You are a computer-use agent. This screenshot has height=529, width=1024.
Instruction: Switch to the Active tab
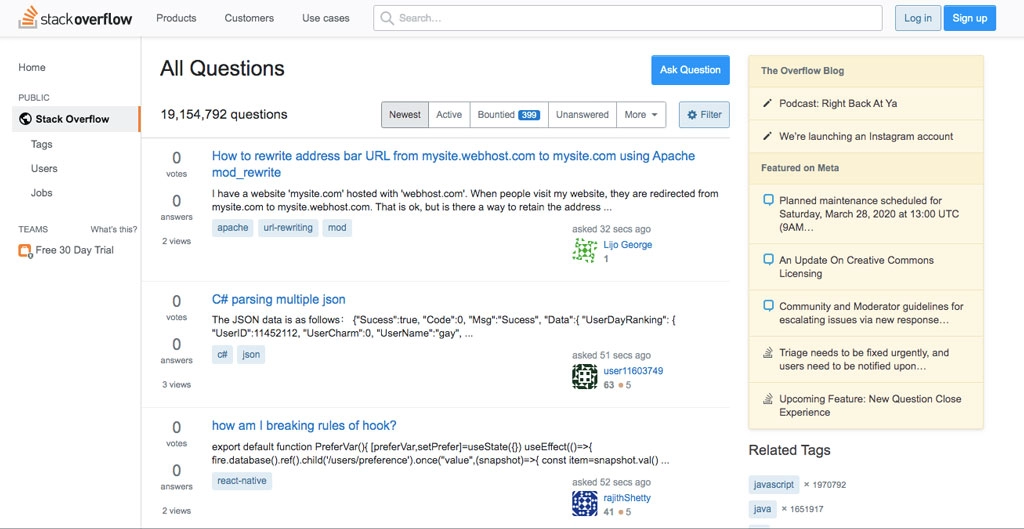coord(449,114)
